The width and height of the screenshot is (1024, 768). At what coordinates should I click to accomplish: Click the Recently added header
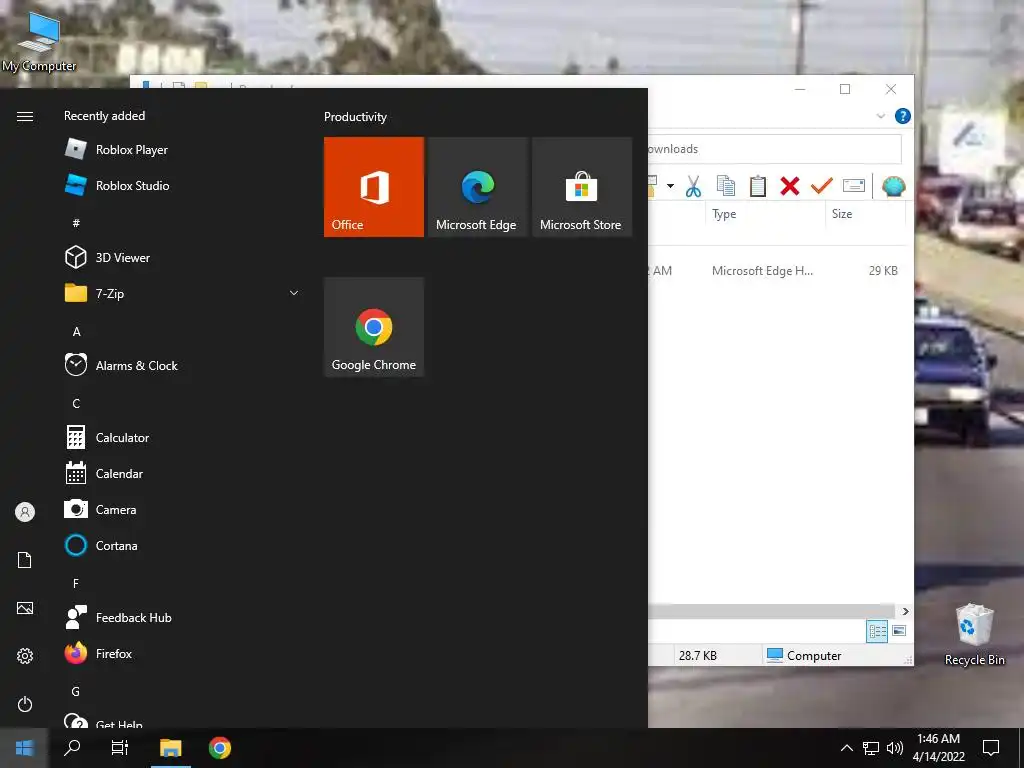[104, 116]
